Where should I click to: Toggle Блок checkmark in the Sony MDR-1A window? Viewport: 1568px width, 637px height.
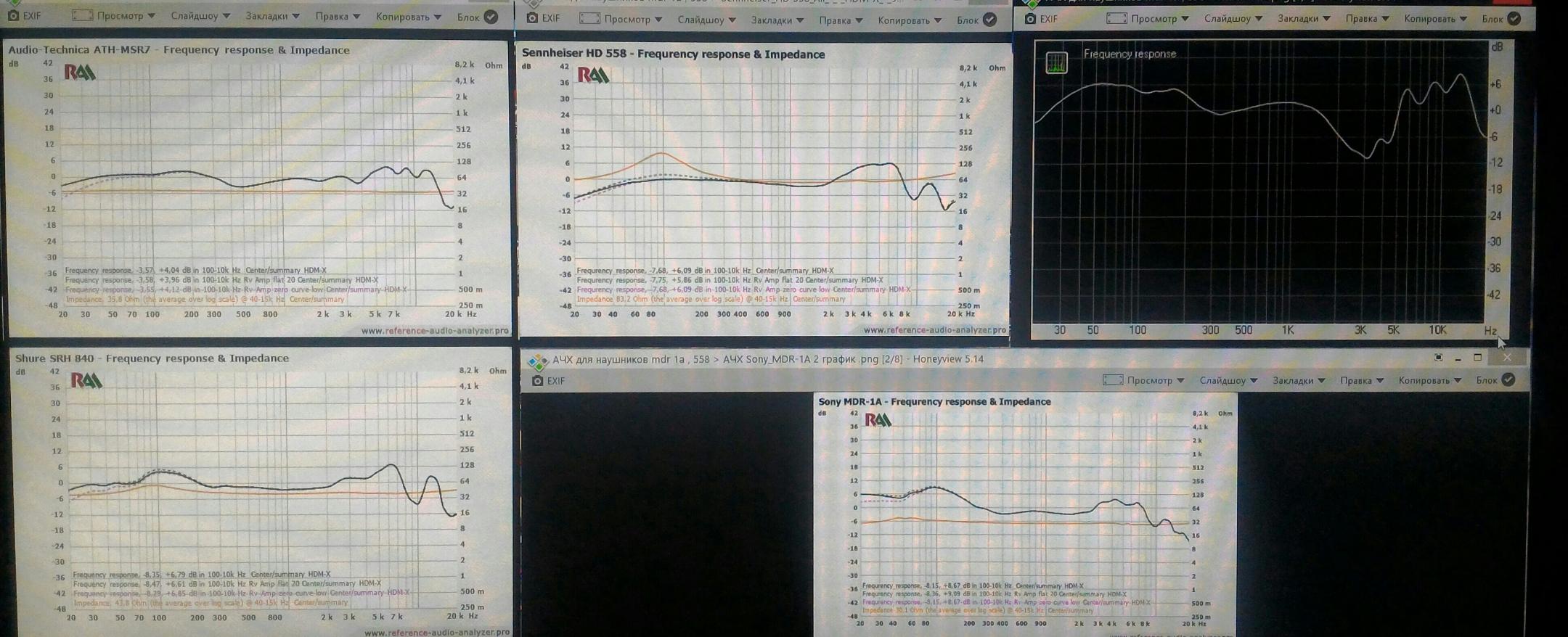pos(1508,379)
